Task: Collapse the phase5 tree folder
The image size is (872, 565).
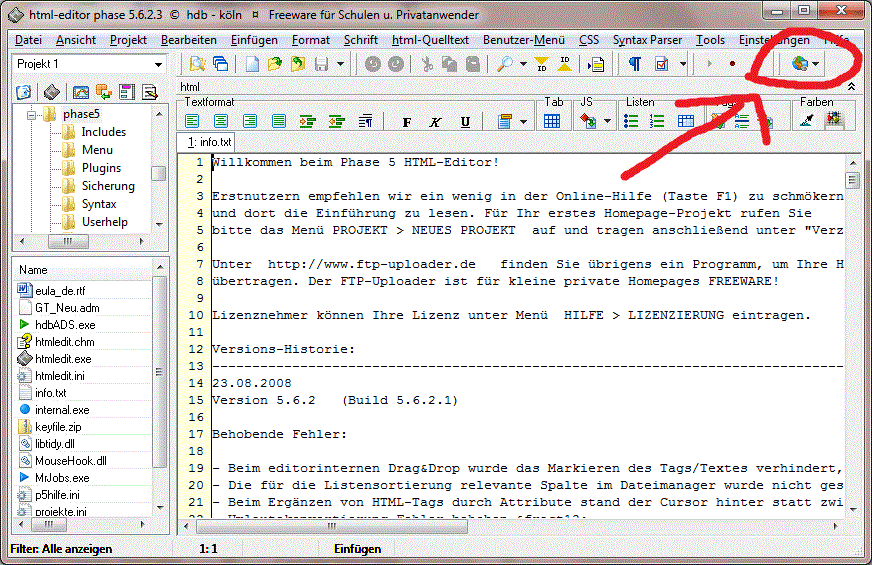Action: pyautogui.click(x=32, y=115)
